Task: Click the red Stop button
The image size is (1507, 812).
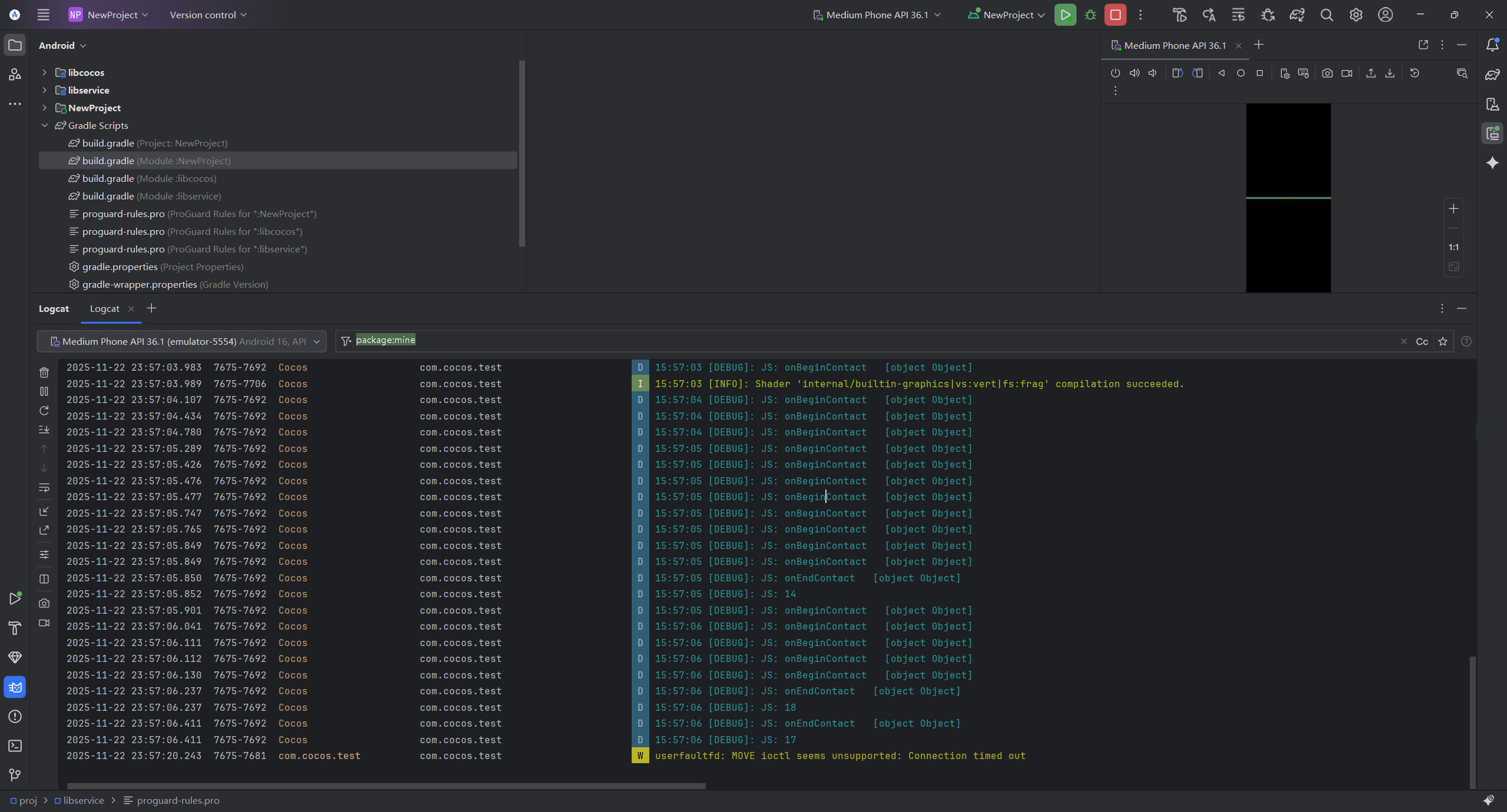Action: (x=1115, y=15)
